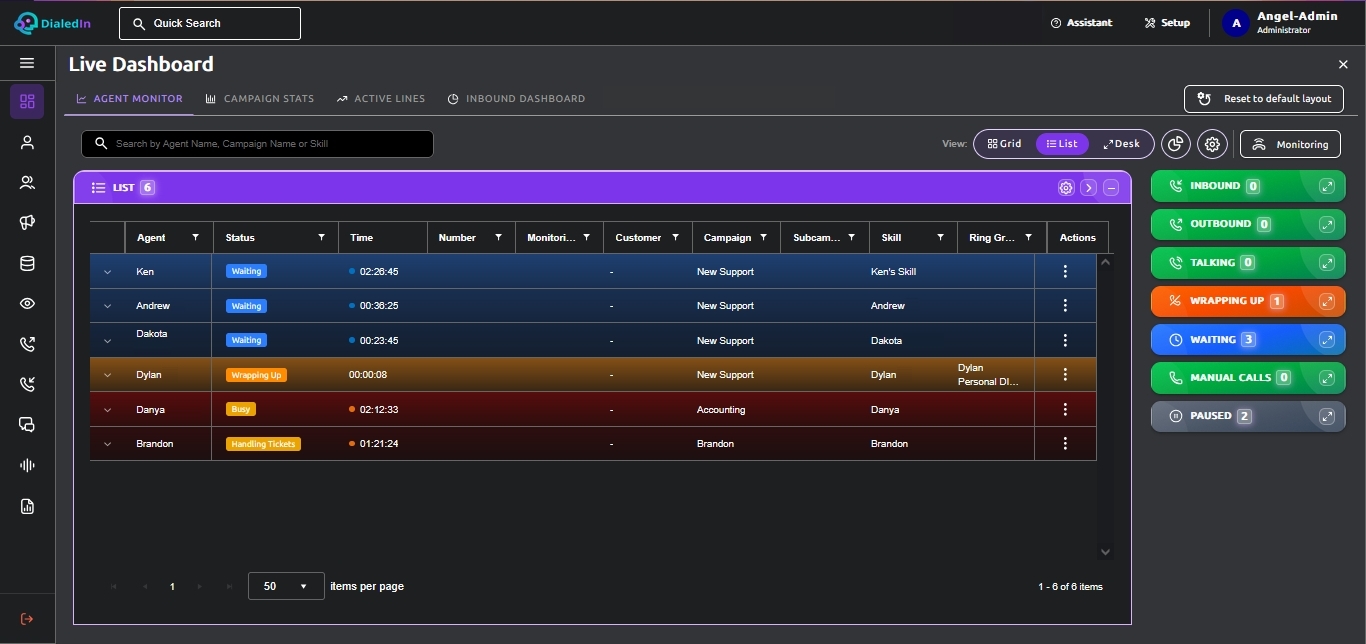The width and height of the screenshot is (1366, 644).
Task: Open the reports document icon in sidebar
Action: click(x=27, y=506)
